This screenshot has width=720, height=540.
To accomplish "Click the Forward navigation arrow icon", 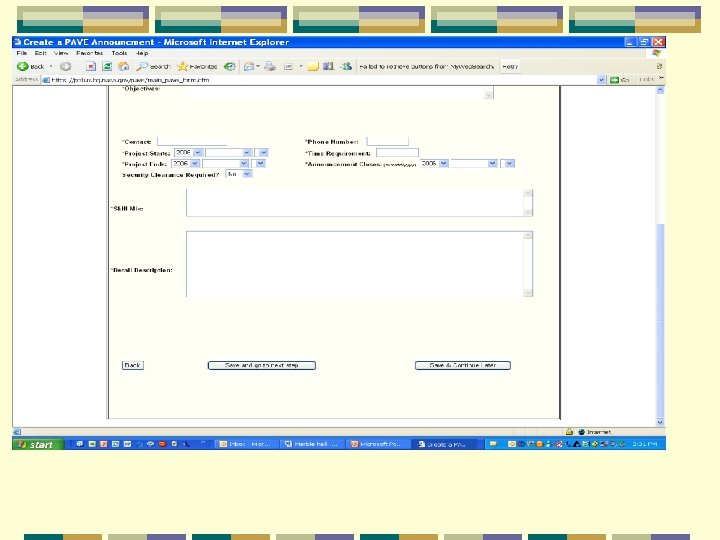I will (66, 67).
